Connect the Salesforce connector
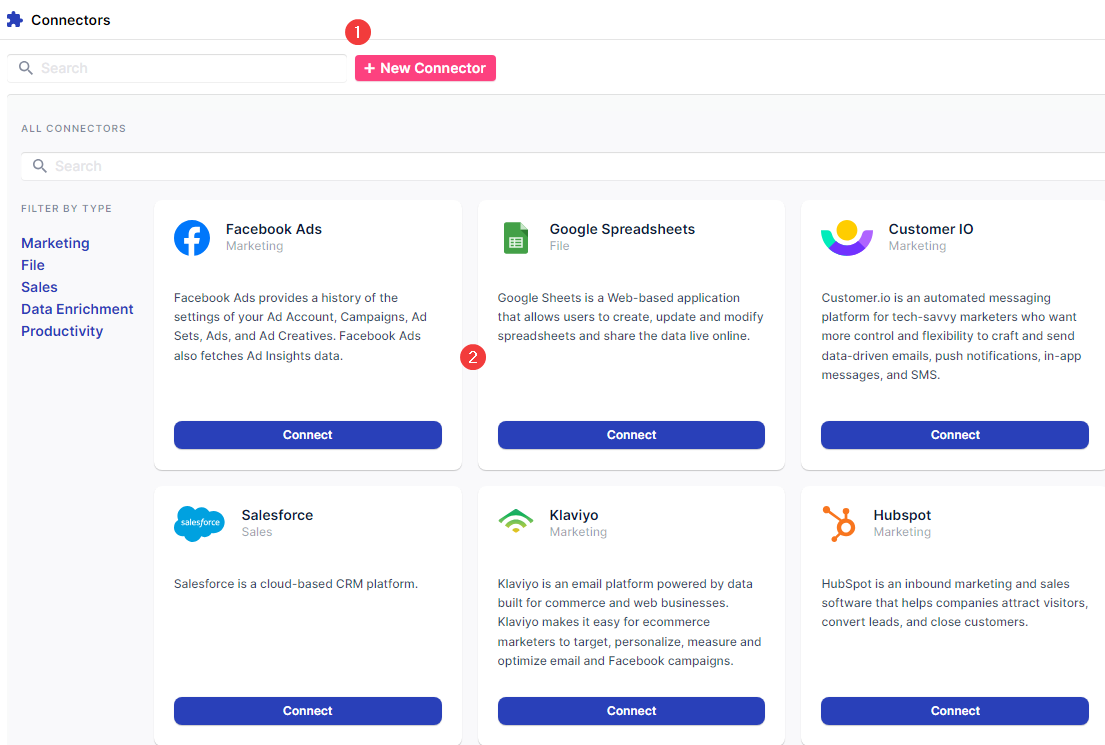This screenshot has width=1105, height=745. coord(308,710)
